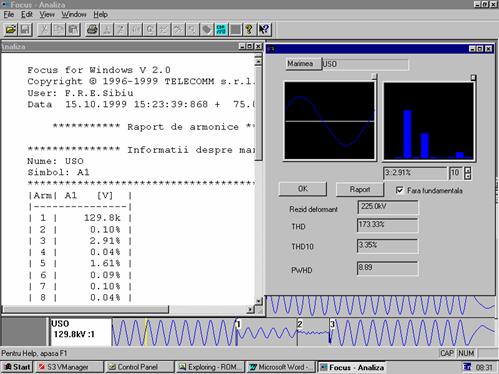Click the report's horizontal scrollbar thumb
The width and height of the screenshot is (499, 374).
click(86, 309)
